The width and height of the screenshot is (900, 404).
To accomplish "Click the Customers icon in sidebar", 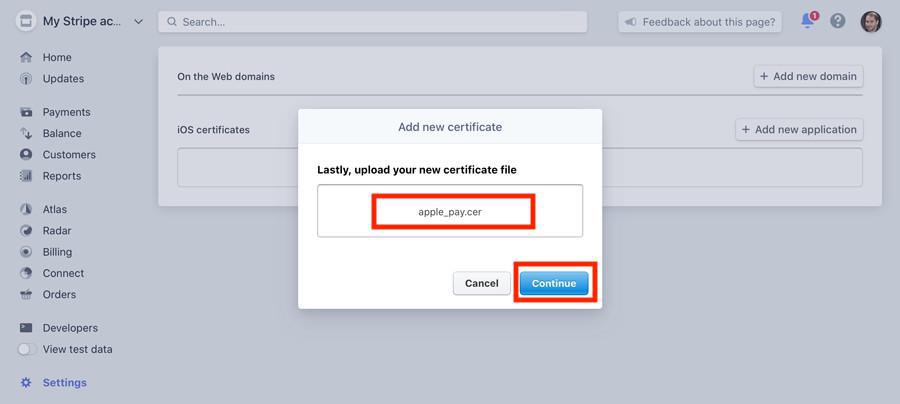I will click(x=26, y=155).
